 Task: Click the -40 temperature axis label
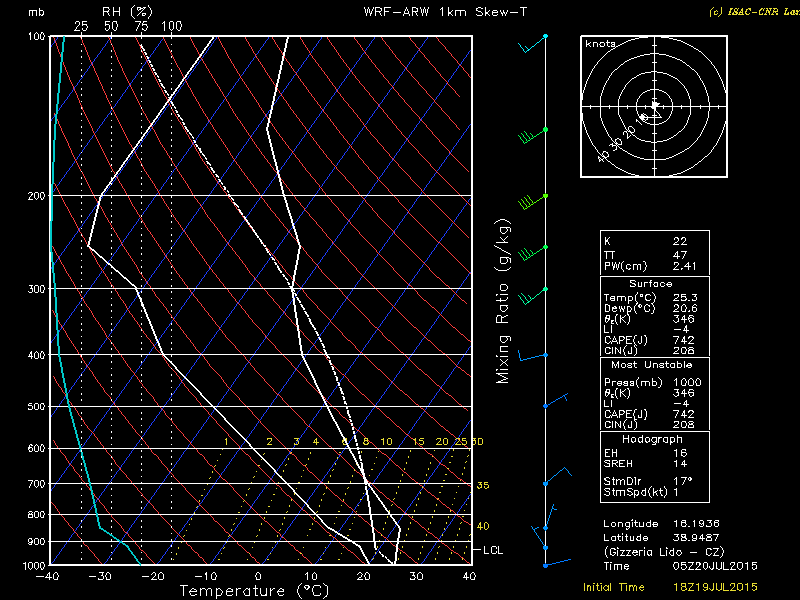coord(47,577)
